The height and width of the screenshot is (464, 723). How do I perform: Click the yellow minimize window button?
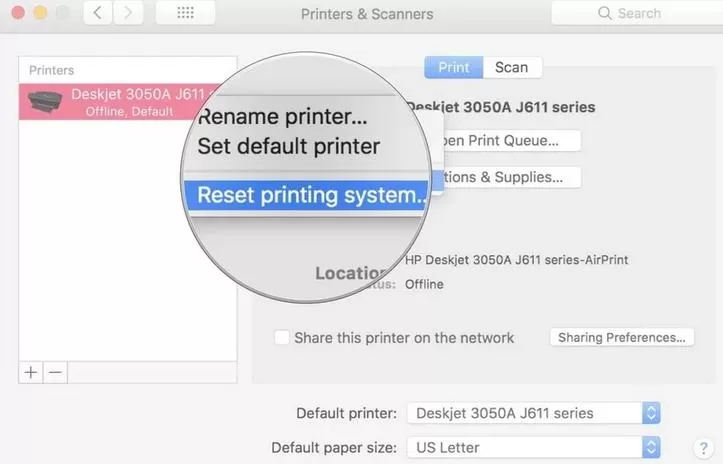(x=41, y=12)
